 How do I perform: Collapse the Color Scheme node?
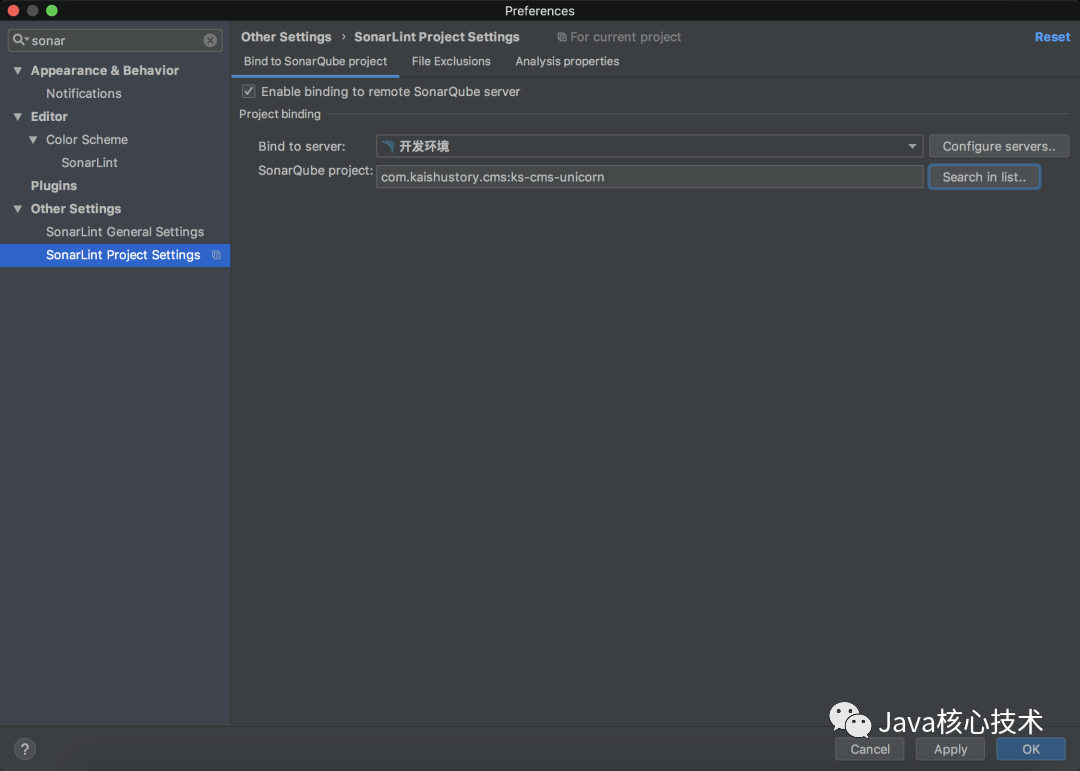pyautogui.click(x=33, y=140)
